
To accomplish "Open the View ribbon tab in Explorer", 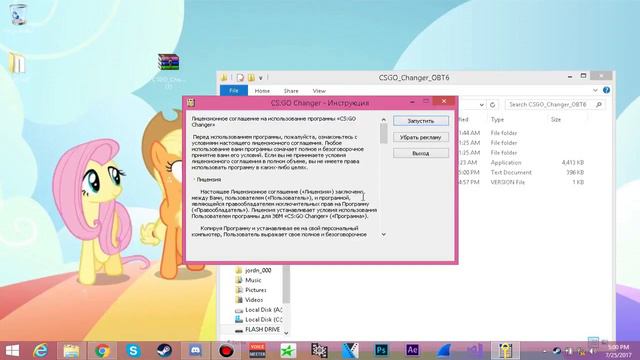I will point(319,91).
